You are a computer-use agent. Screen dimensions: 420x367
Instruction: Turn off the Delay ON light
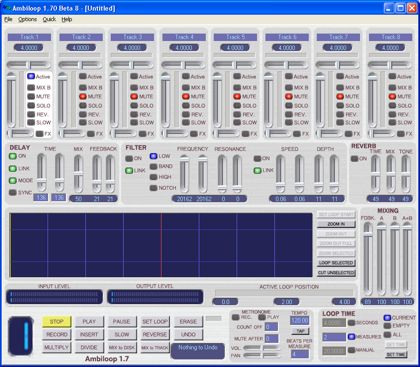pos(13,156)
